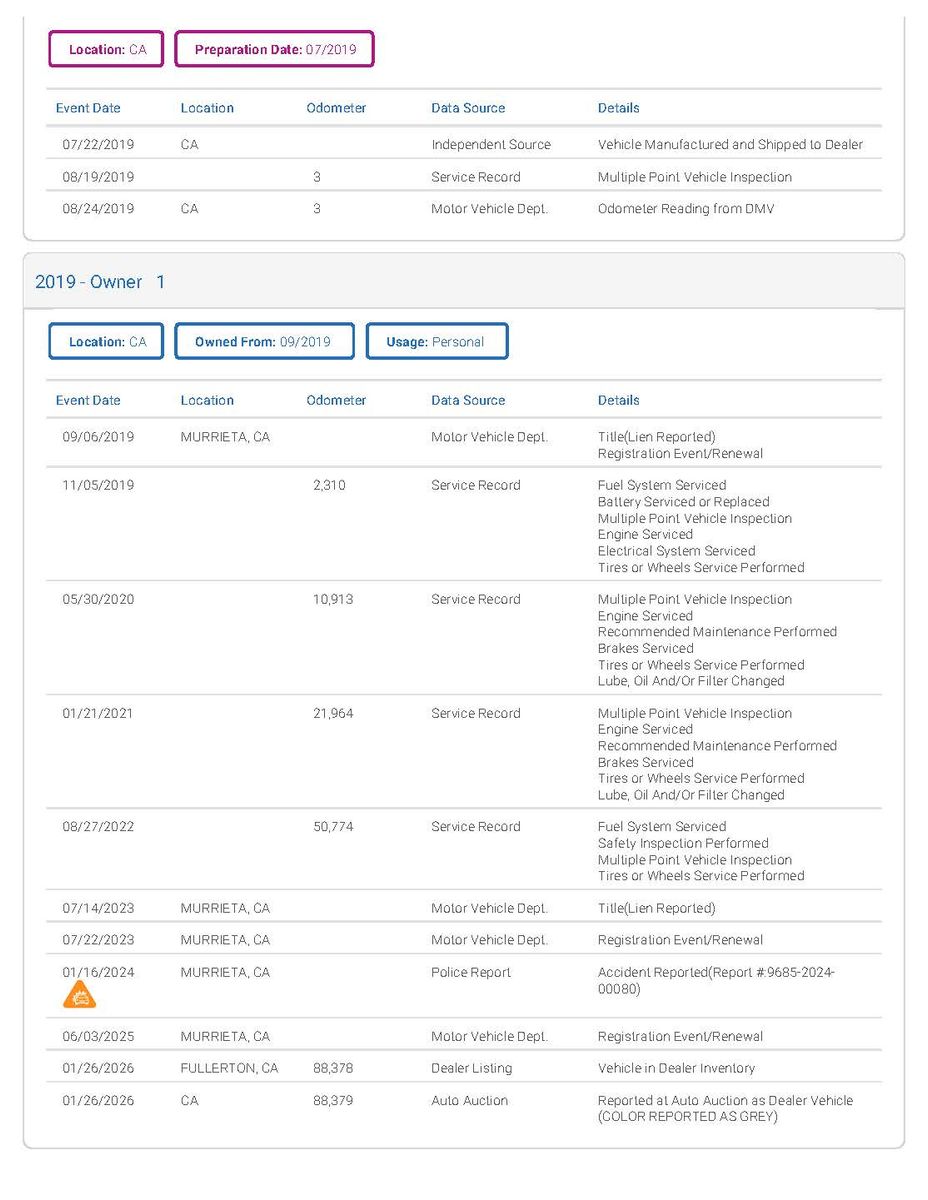The image size is (928, 1200).
Task: Select the Preparation Date: 07/2019 badge
Action: coord(274,49)
